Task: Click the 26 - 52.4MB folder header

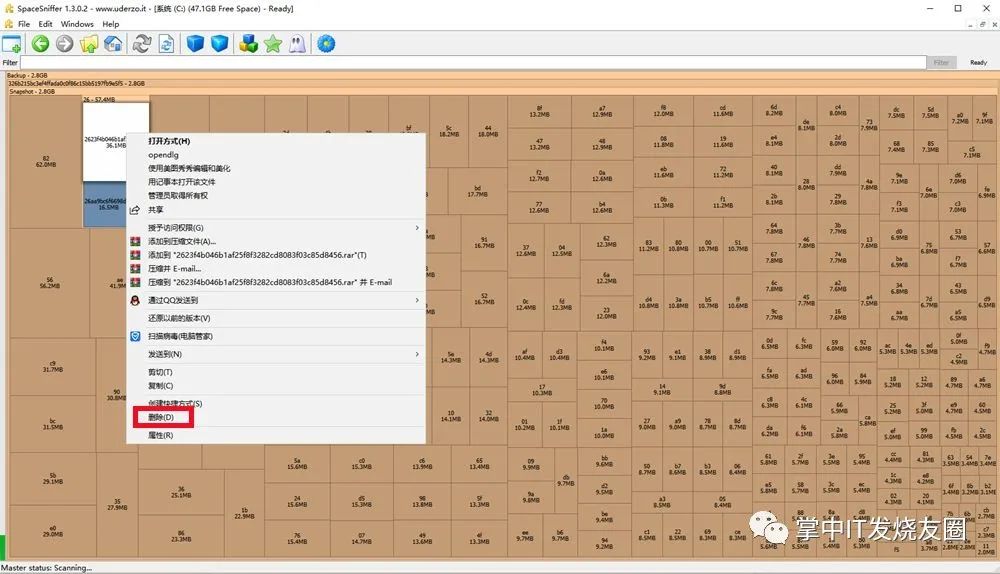Action: (115, 99)
